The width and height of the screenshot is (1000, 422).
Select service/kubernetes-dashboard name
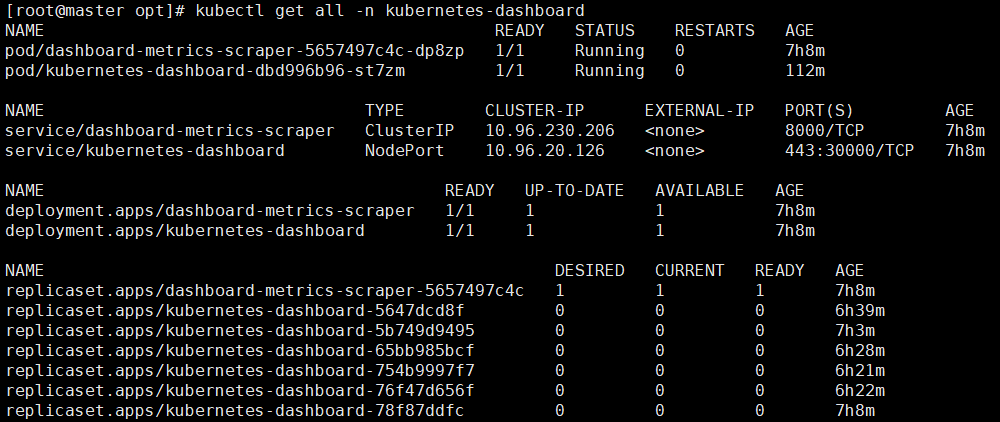145,151
